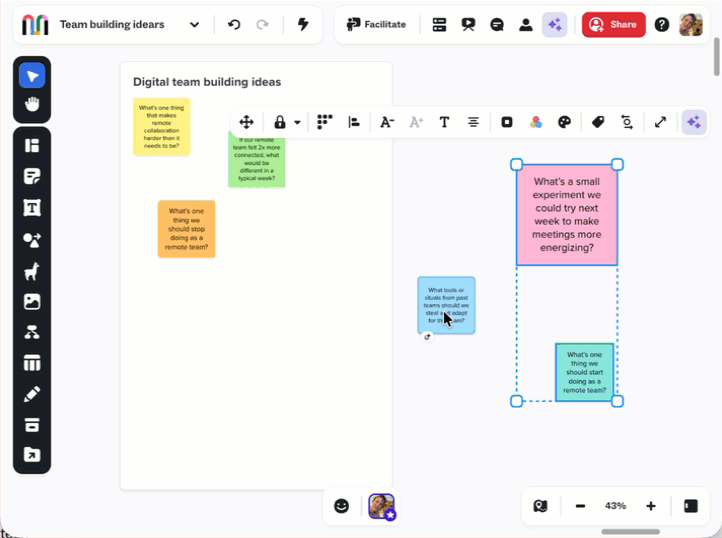Undo the last action

click(x=234, y=24)
